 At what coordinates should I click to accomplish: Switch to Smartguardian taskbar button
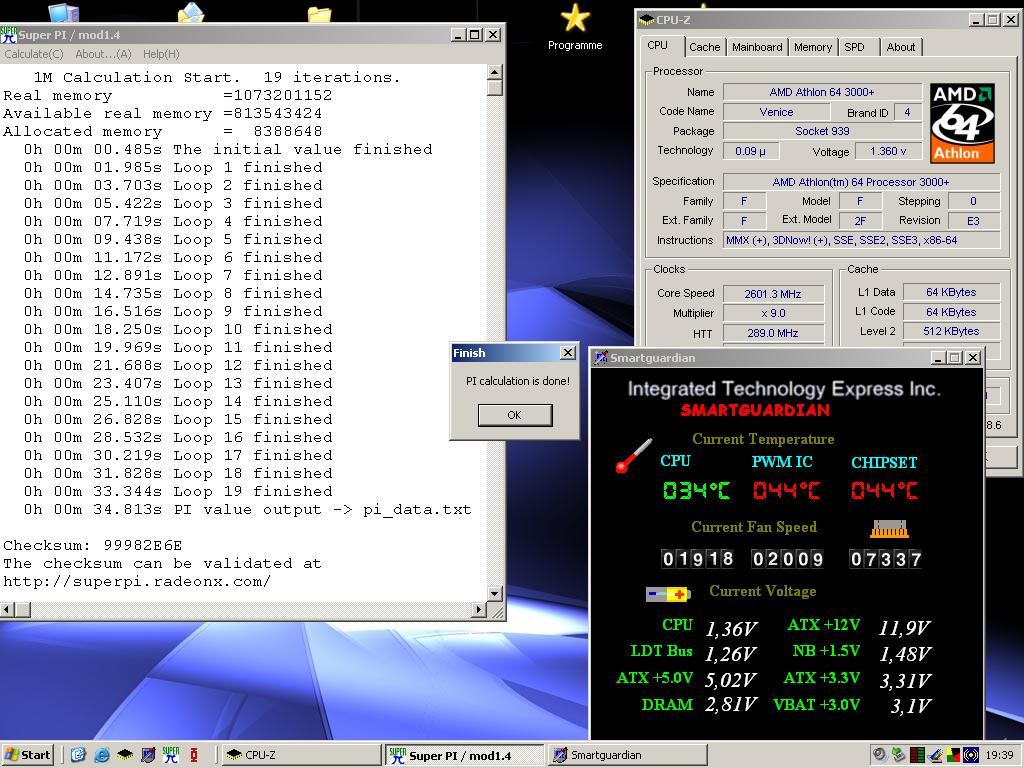627,755
